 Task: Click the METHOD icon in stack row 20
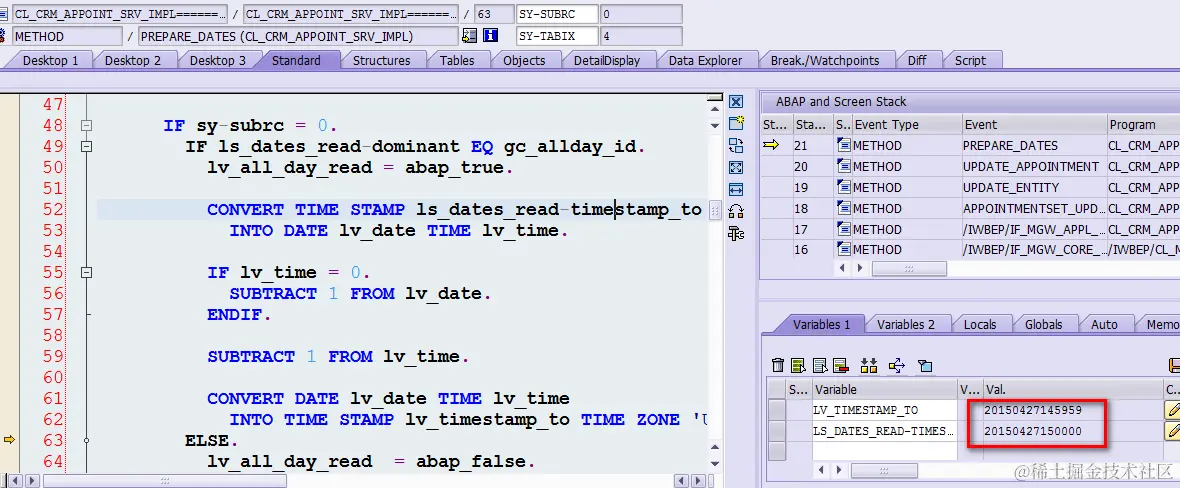843,166
